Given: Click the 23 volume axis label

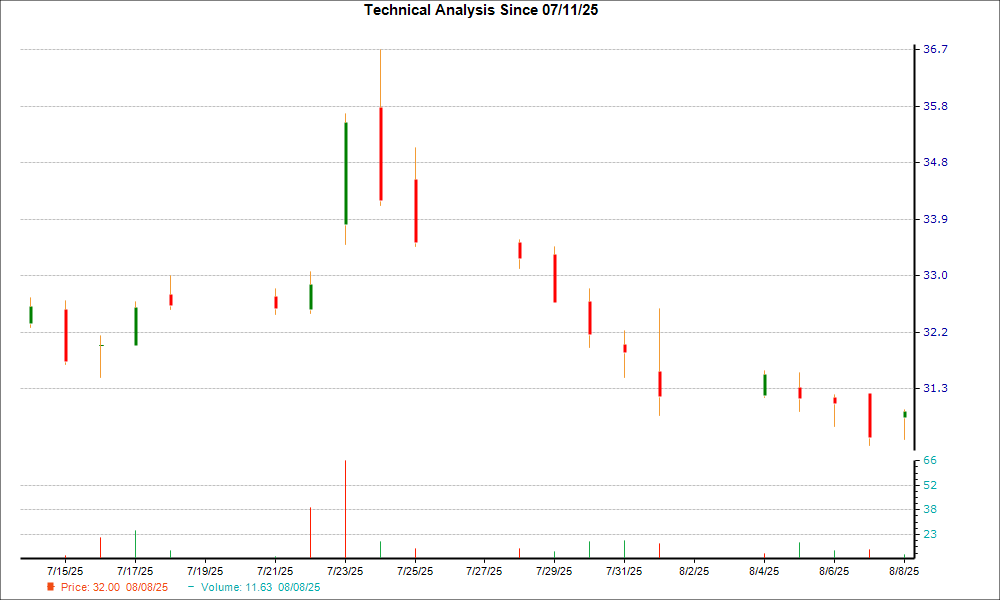Looking at the screenshot, I should [x=930, y=534].
